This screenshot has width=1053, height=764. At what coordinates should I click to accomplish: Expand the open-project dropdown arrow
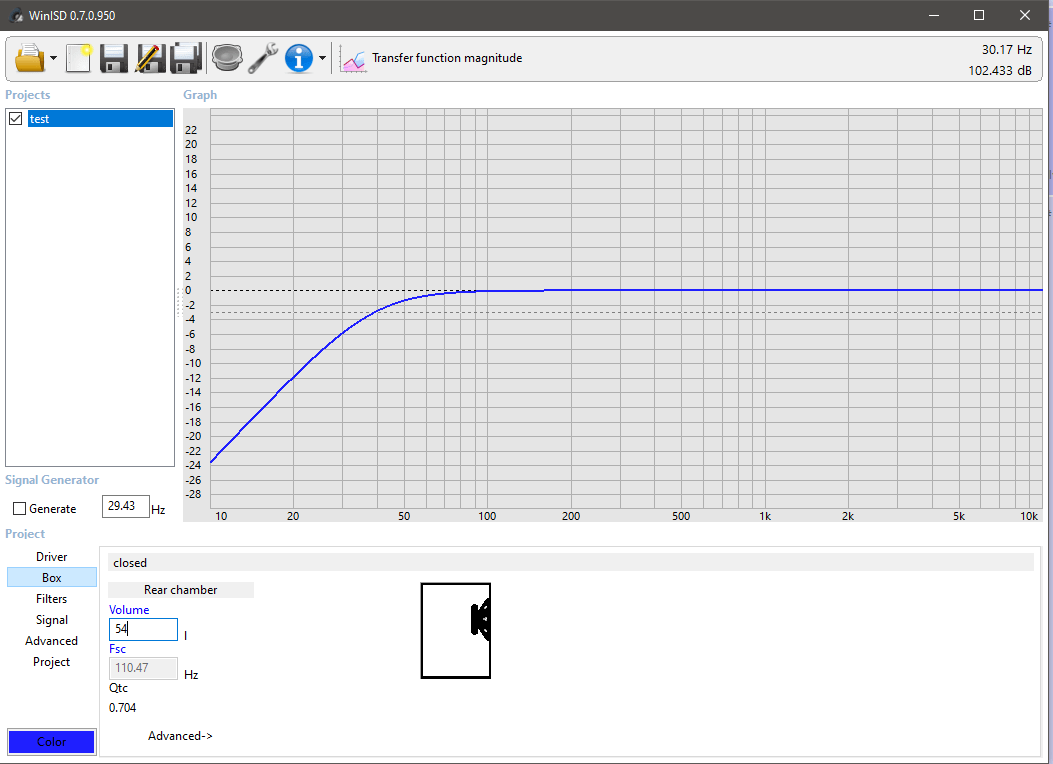click(53, 58)
